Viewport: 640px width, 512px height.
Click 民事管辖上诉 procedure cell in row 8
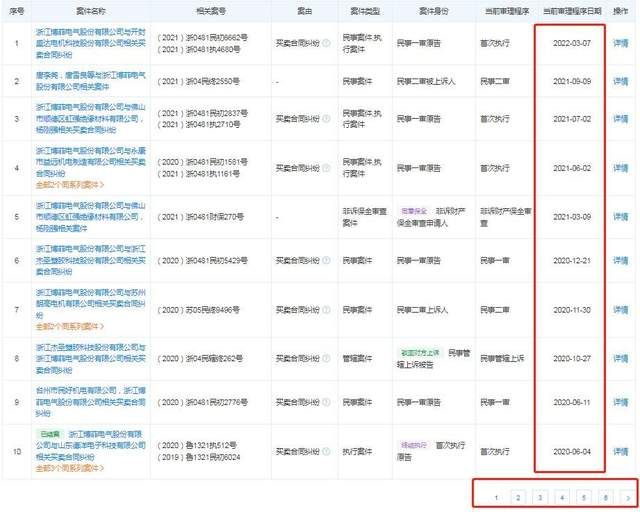(502, 358)
